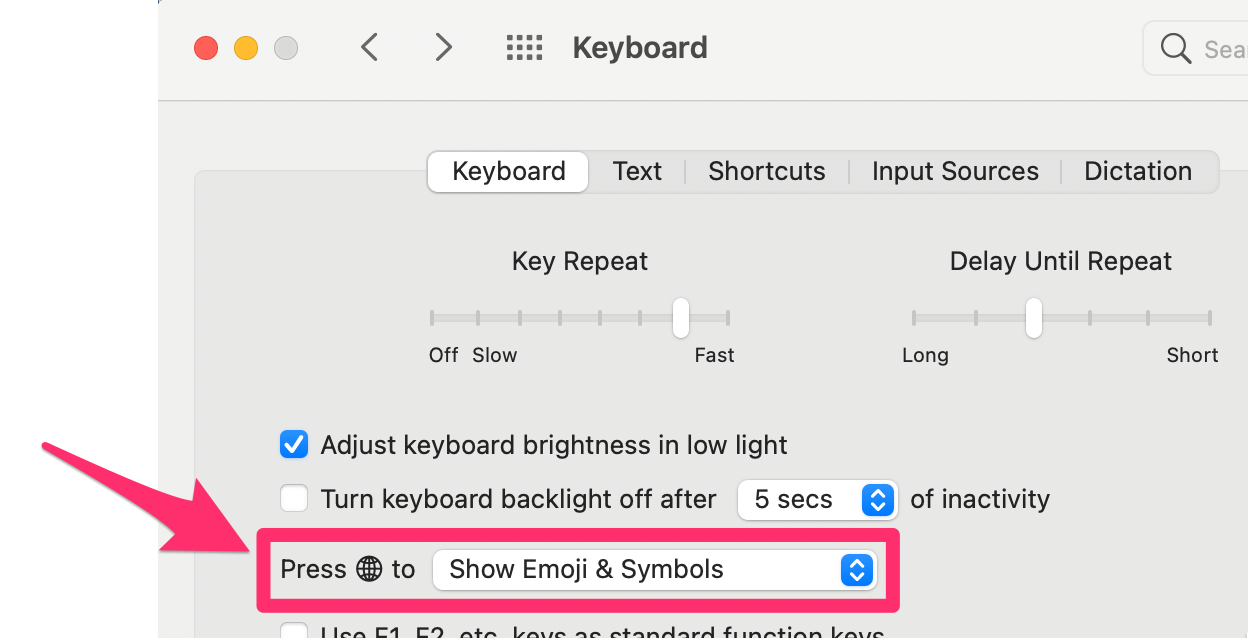Open the Input Sources tab
Viewport: 1248px width, 638px height.
click(x=954, y=171)
